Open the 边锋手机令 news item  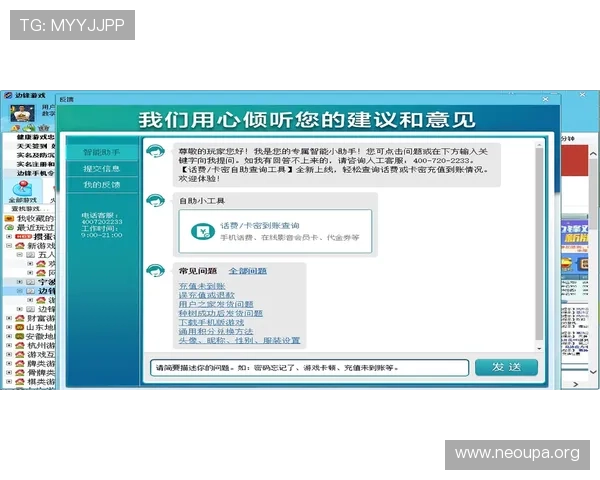(36, 173)
